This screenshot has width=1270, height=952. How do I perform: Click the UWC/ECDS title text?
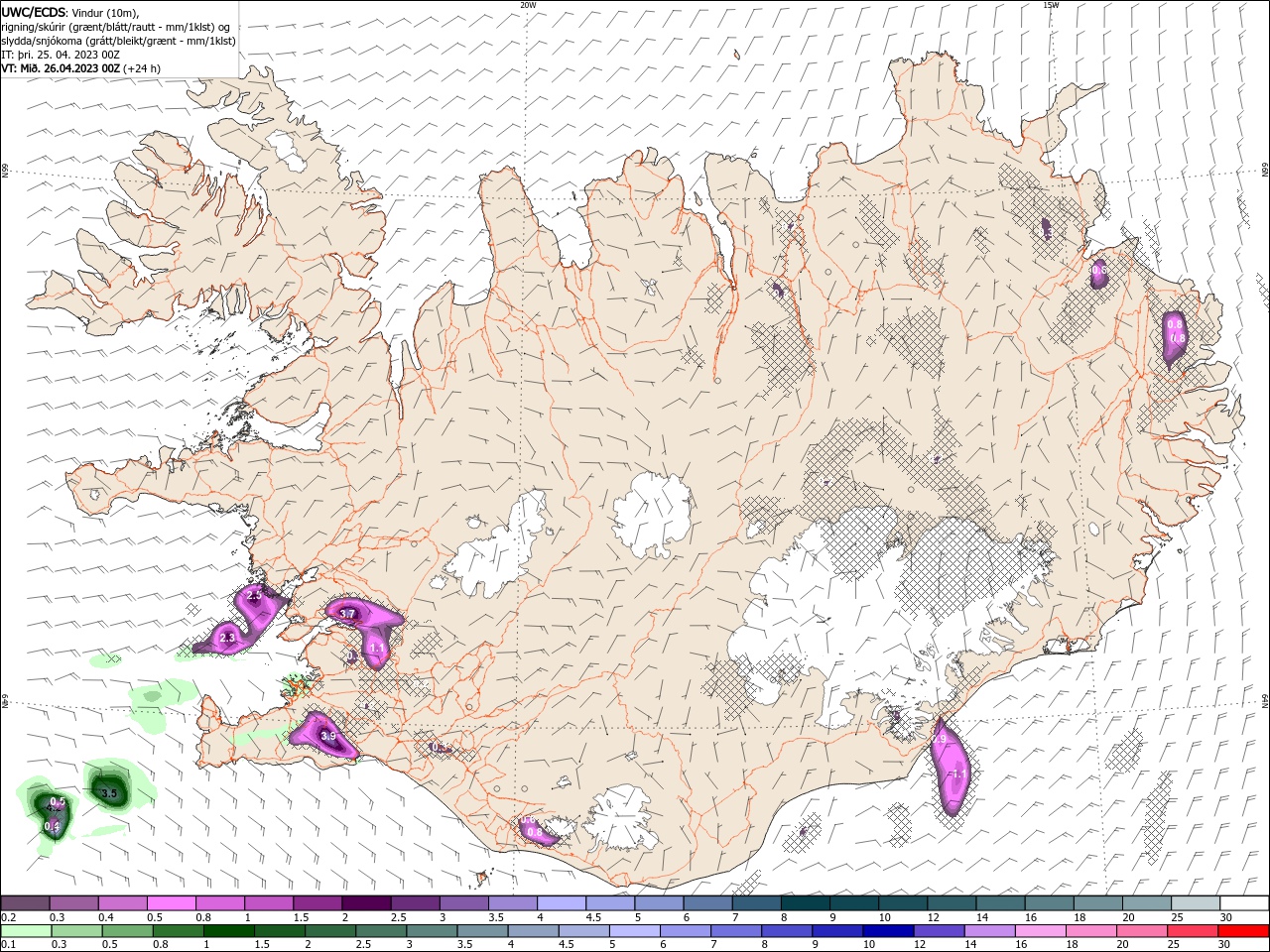click(x=35, y=12)
